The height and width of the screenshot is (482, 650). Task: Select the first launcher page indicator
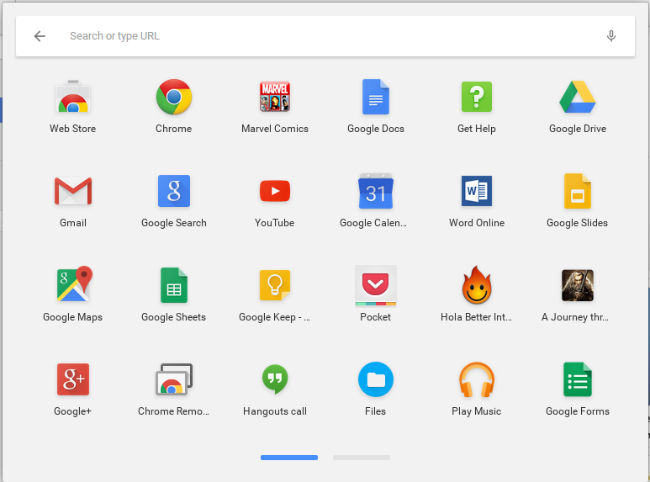pos(289,458)
